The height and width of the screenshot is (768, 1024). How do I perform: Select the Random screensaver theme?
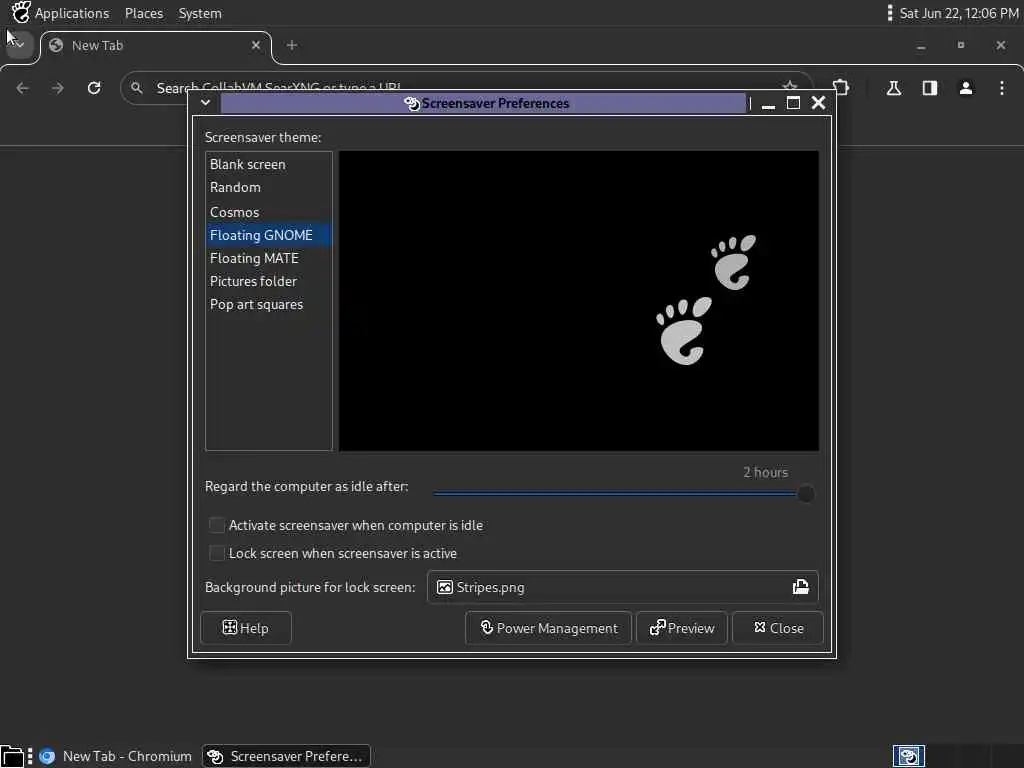coord(268,187)
